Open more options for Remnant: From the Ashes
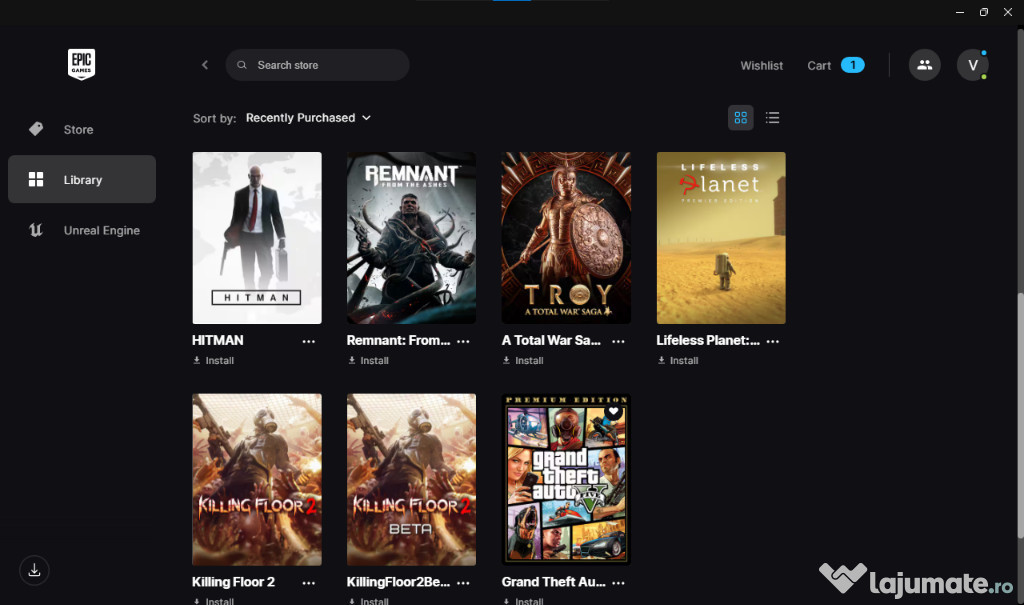 [x=464, y=341]
